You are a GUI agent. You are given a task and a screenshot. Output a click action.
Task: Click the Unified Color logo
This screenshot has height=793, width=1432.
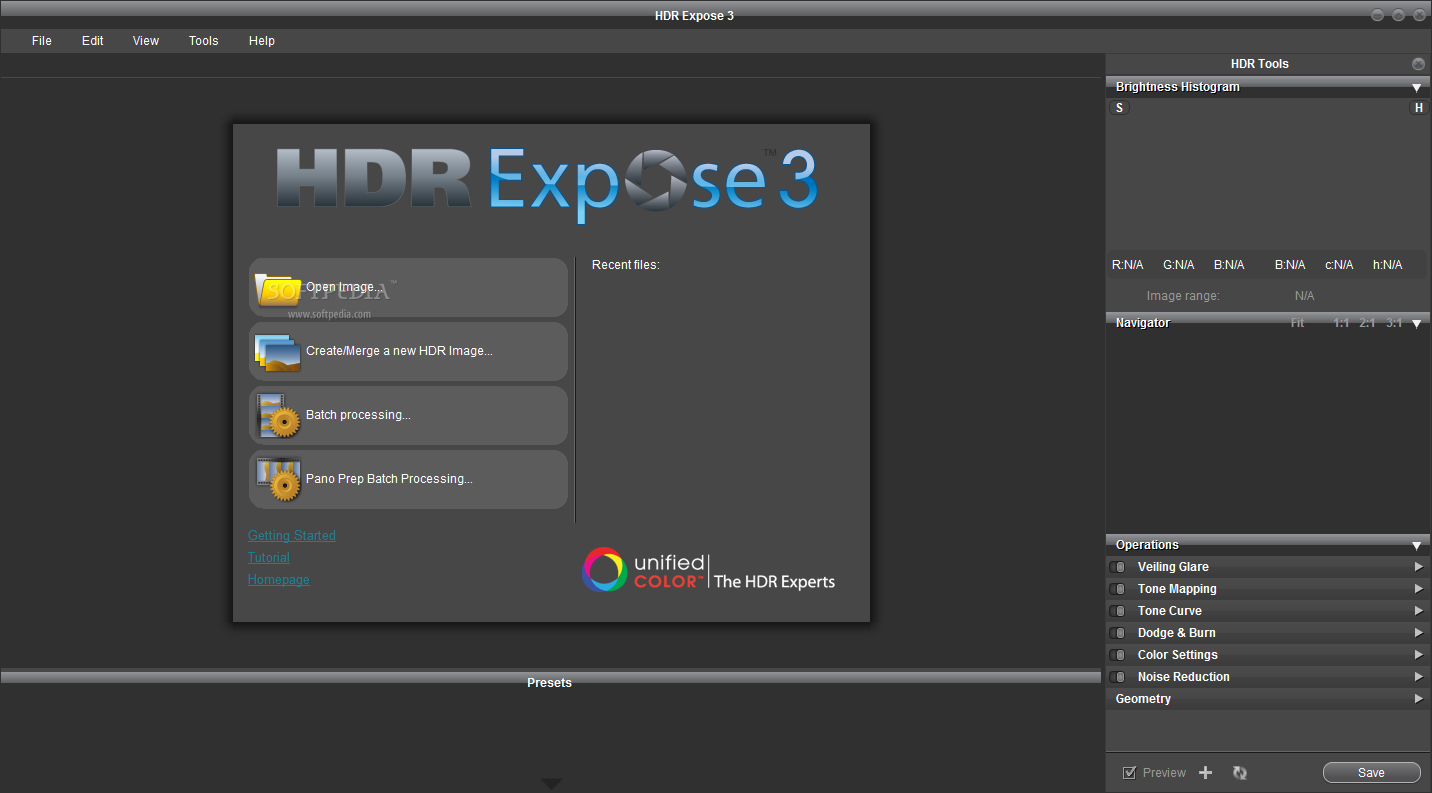709,570
